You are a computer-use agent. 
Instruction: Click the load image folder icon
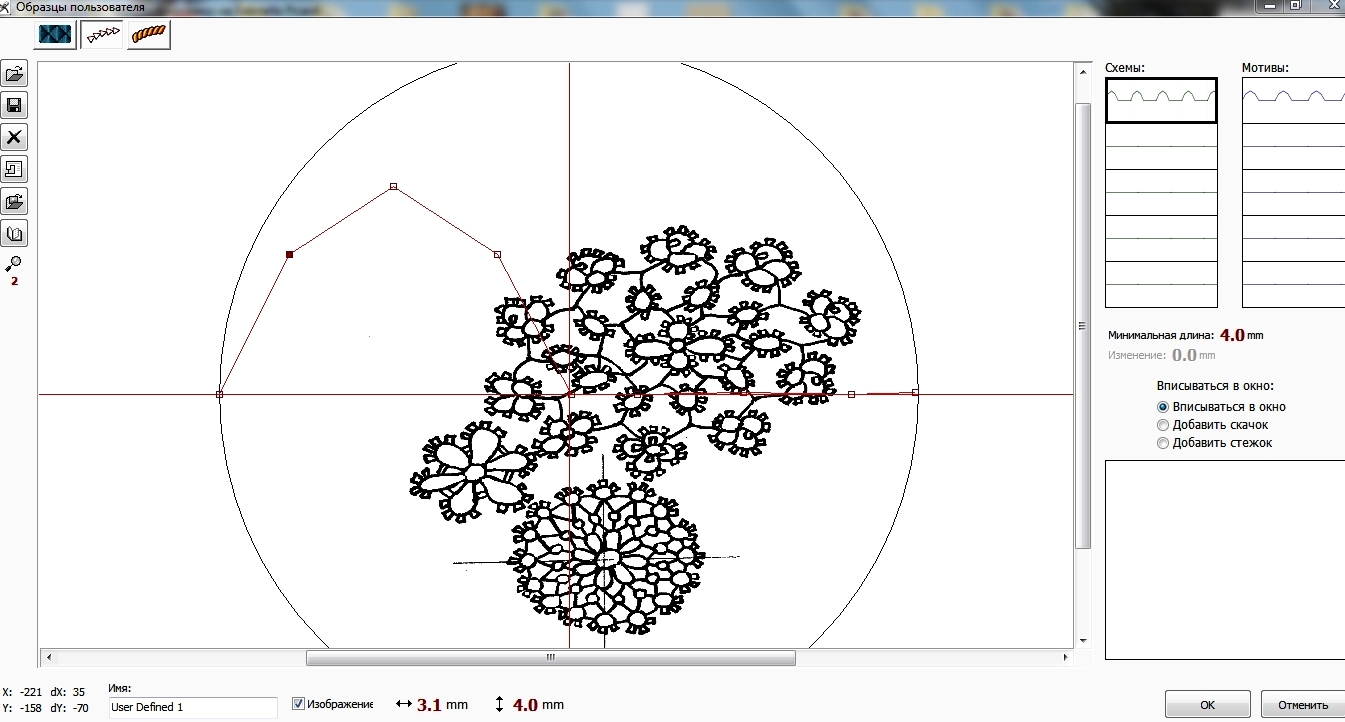[x=15, y=202]
